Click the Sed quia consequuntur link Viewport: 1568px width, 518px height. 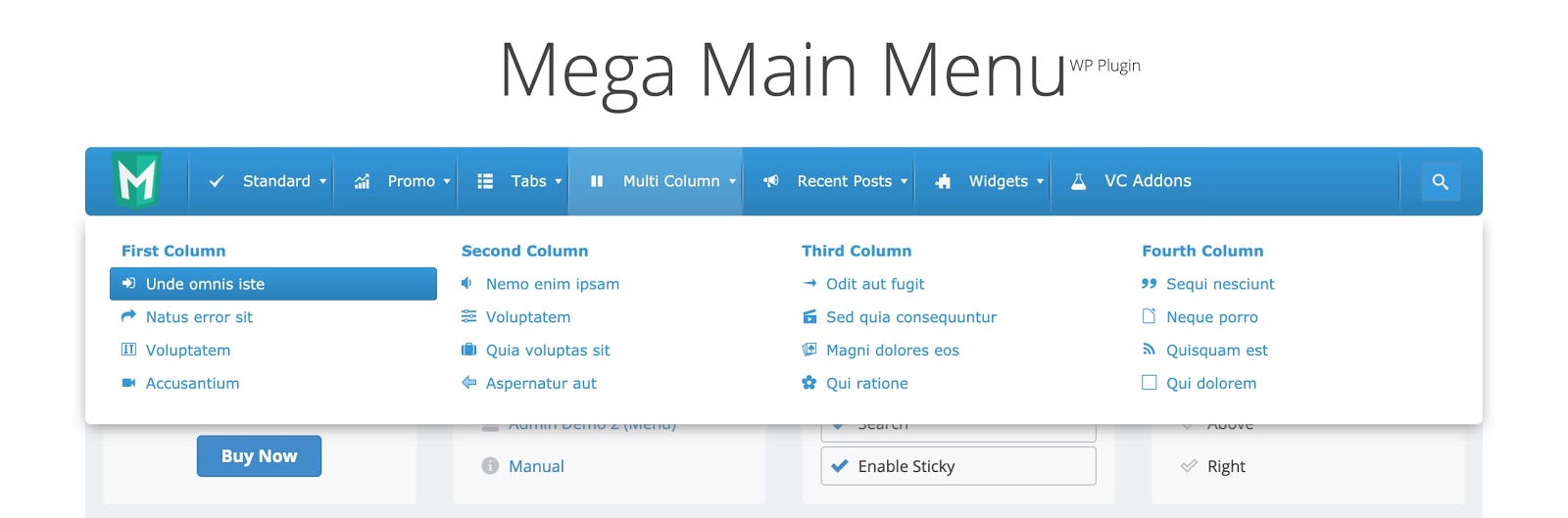[x=910, y=317]
